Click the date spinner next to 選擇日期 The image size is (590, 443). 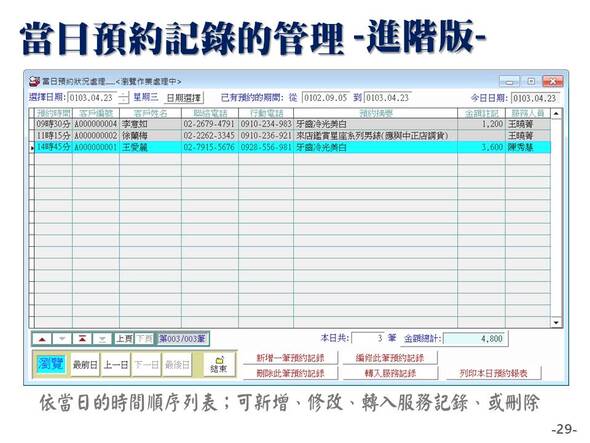click(123, 97)
